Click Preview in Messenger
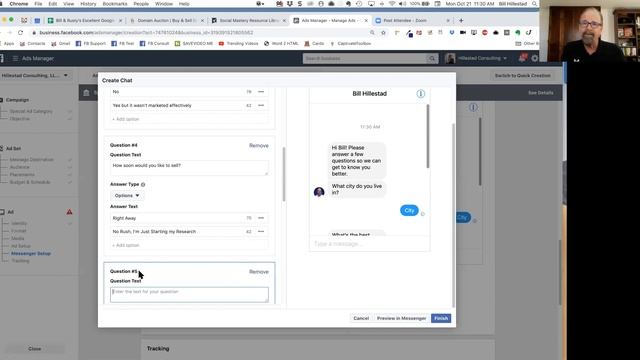Image resolution: width=640 pixels, height=360 pixels. pos(401,318)
